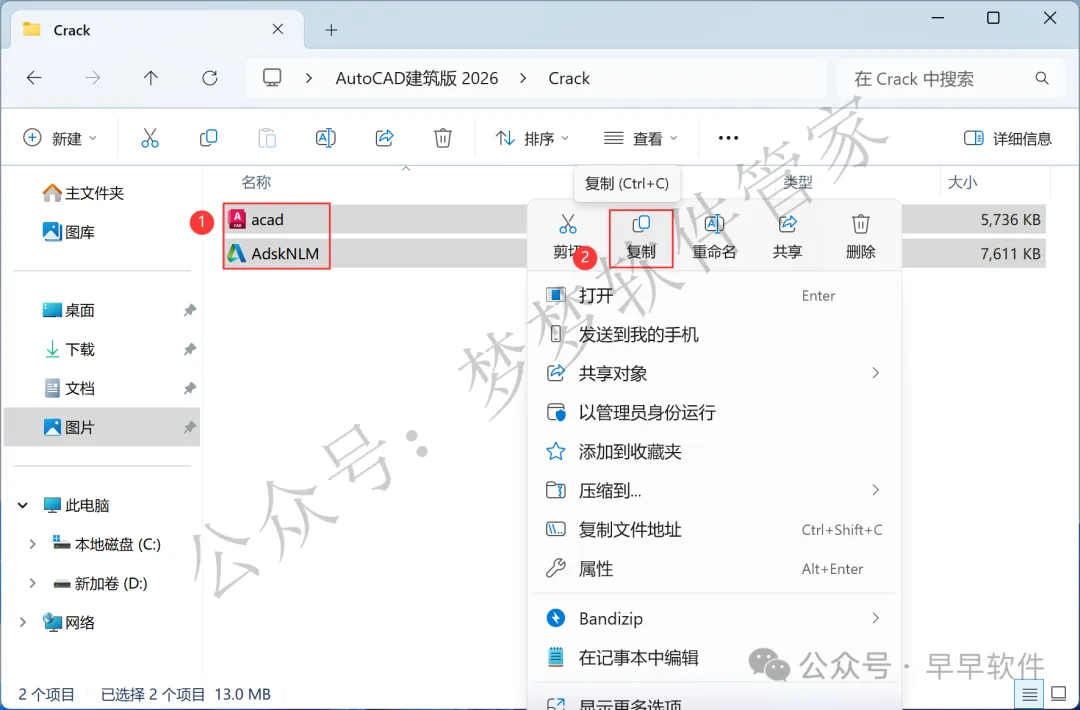Close the Crack tab

tap(278, 29)
